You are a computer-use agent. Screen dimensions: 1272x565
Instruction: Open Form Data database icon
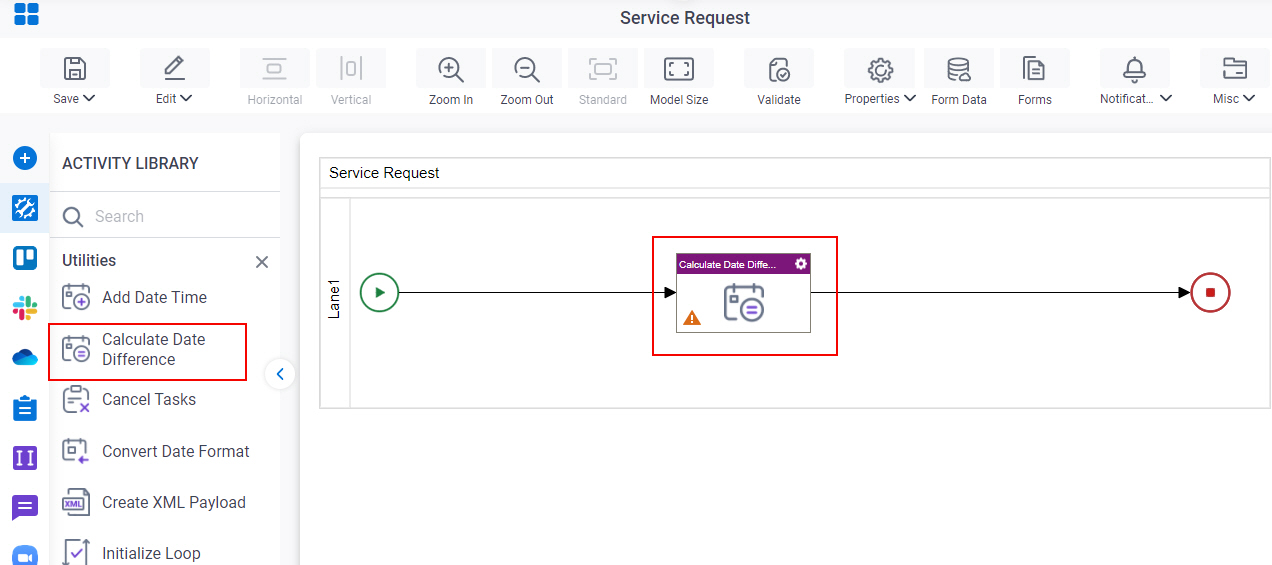tap(959, 68)
